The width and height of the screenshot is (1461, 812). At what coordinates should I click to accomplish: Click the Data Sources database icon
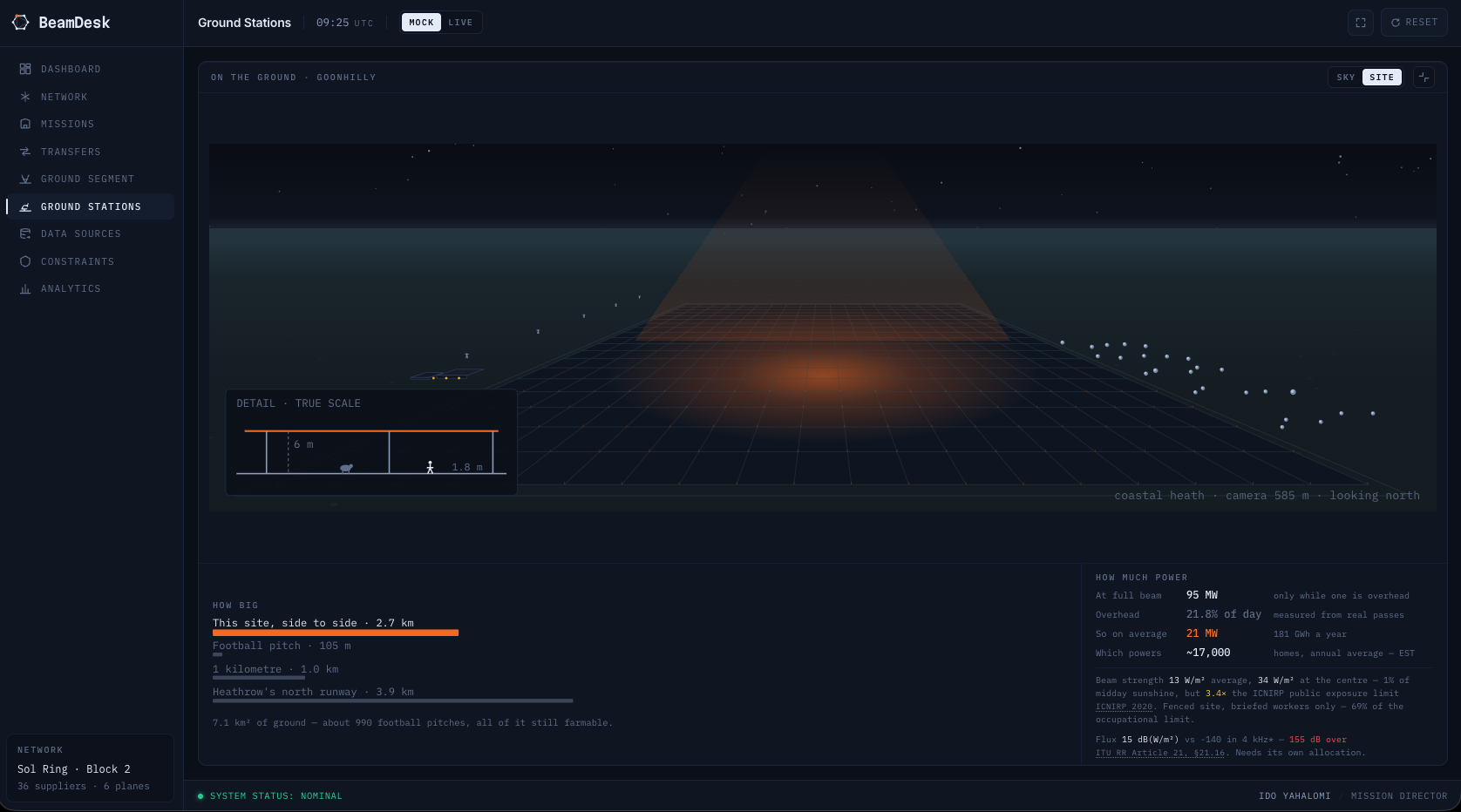[25, 233]
